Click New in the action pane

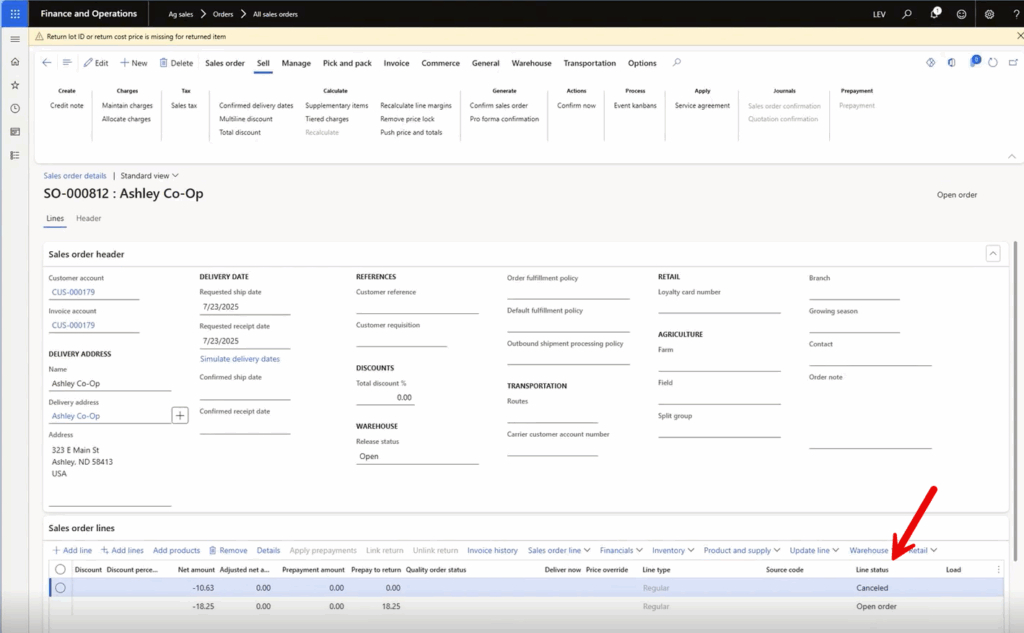(134, 63)
